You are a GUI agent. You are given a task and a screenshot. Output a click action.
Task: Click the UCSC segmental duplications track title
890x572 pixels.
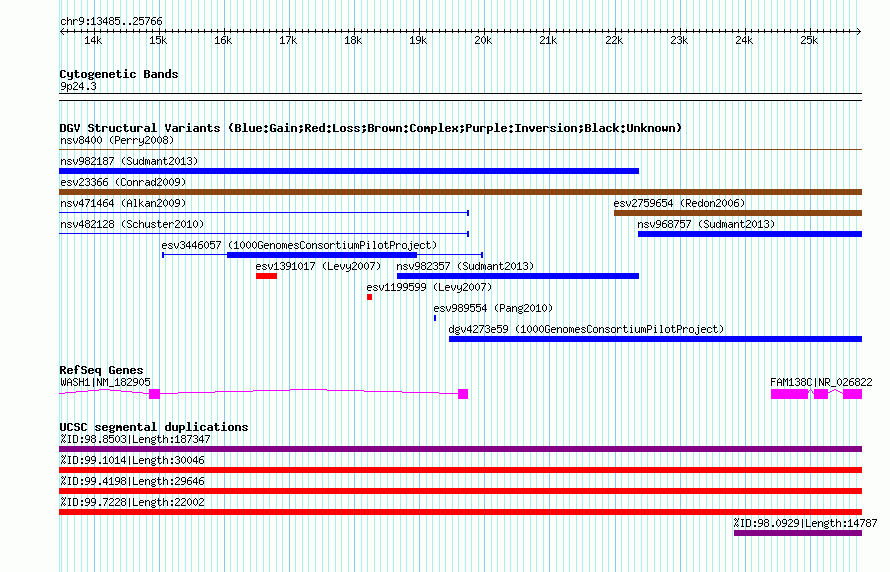coord(154,427)
